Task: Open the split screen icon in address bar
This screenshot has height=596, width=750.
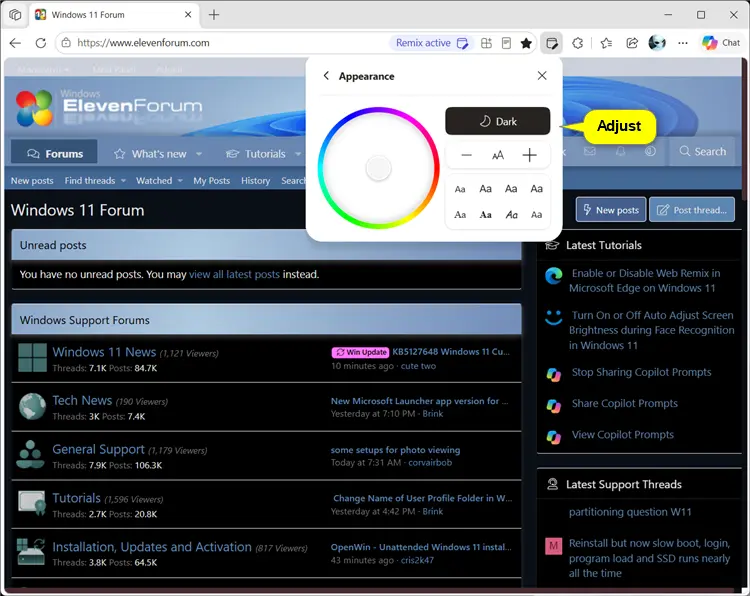Action: coord(486,43)
